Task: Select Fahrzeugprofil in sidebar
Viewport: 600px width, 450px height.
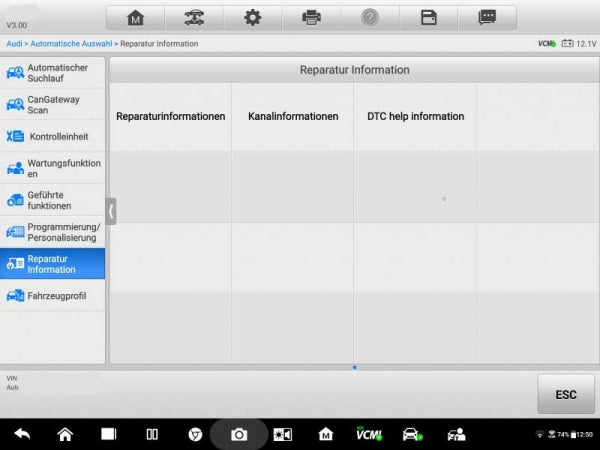Action: pos(52,295)
